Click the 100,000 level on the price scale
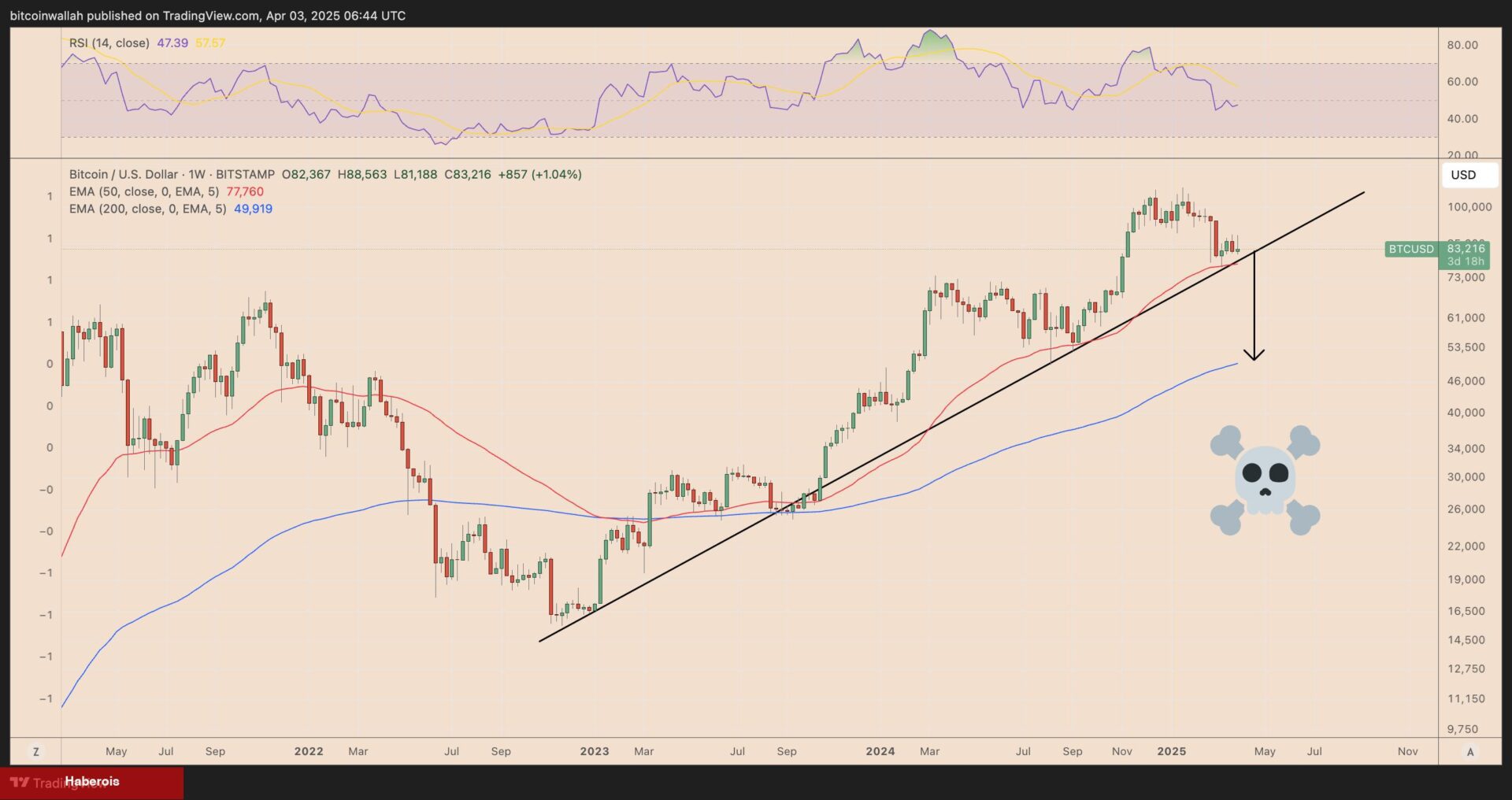The image size is (1512, 800). 1469,206
